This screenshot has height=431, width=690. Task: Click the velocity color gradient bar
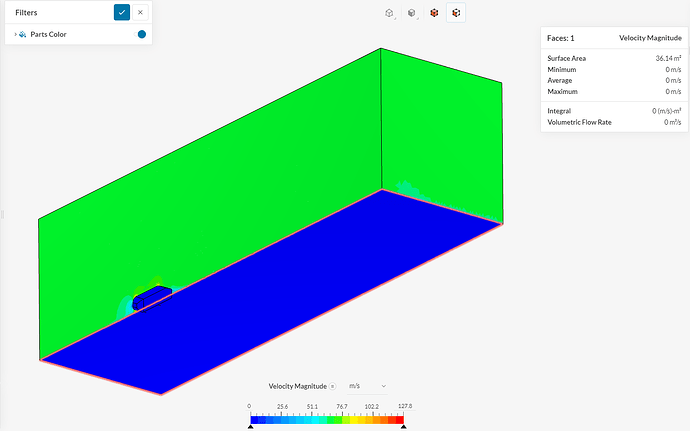[x=327, y=420]
